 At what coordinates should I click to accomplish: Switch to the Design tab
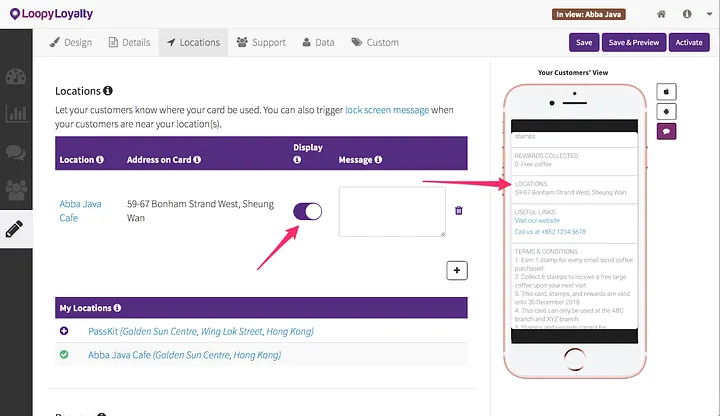(71, 42)
